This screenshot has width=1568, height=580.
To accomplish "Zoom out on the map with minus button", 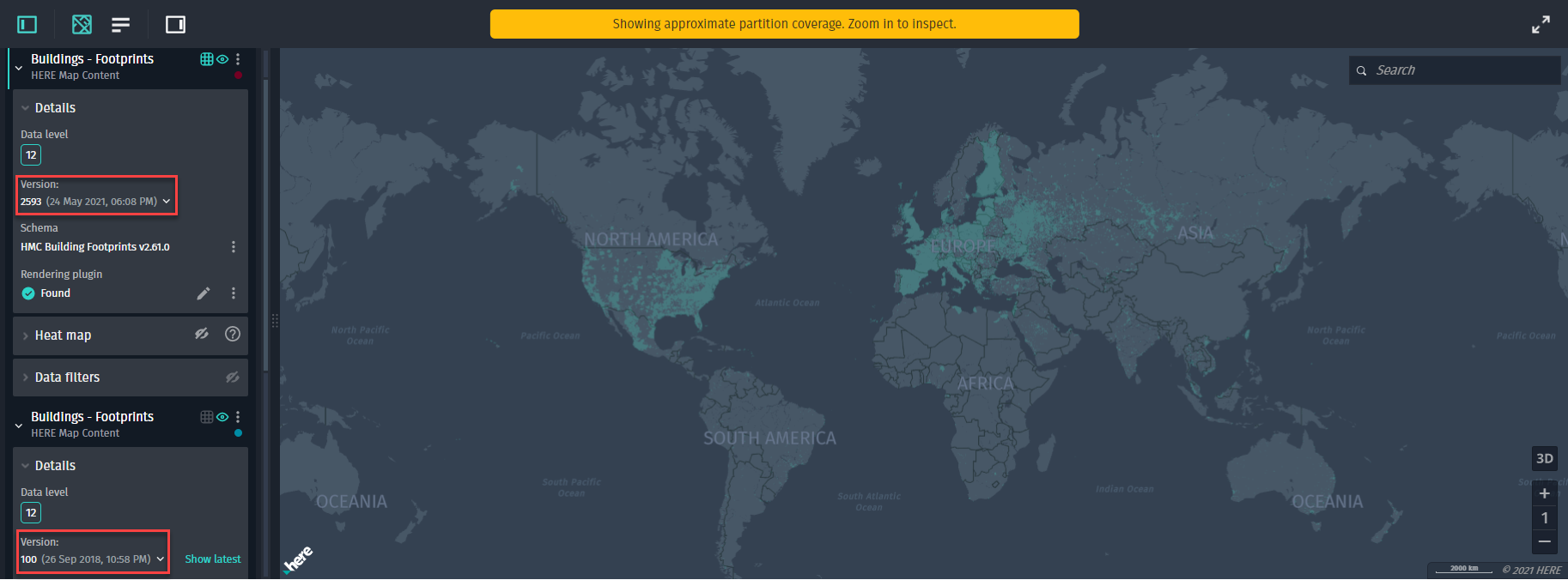I will (x=1544, y=541).
